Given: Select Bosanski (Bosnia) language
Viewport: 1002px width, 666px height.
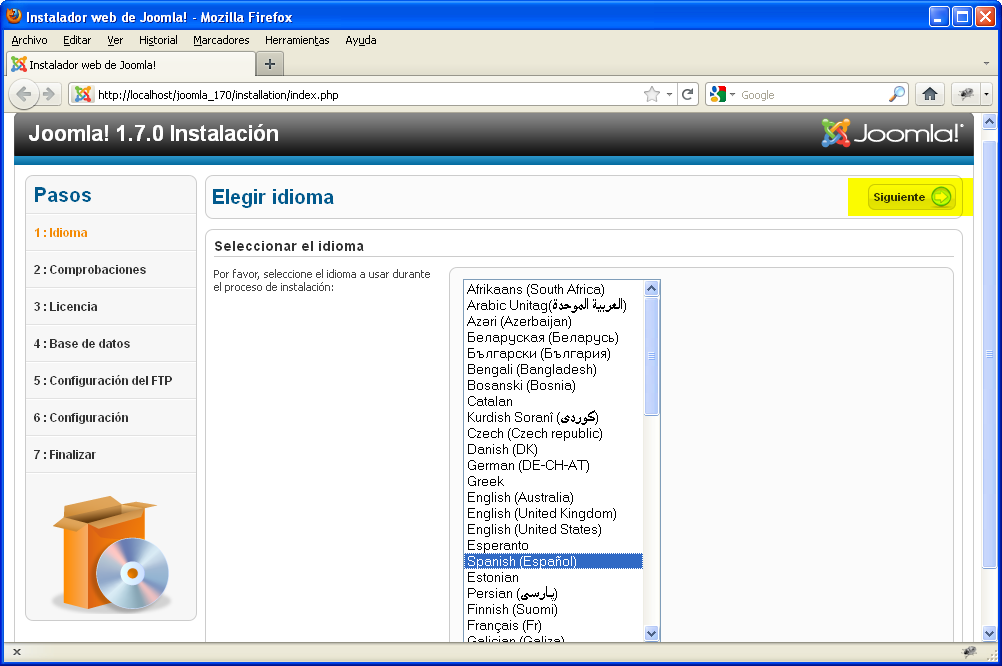Looking at the screenshot, I should (x=553, y=385).
